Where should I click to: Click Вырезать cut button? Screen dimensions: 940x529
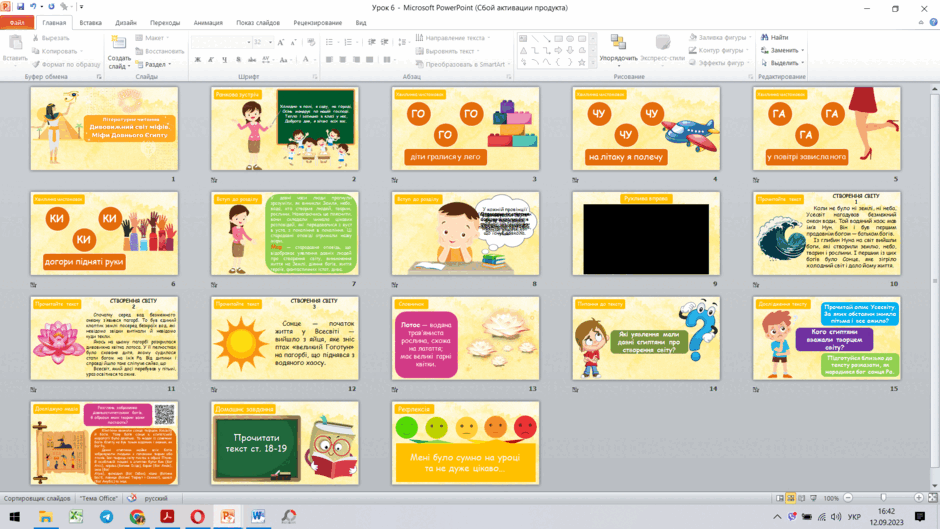tap(51, 38)
